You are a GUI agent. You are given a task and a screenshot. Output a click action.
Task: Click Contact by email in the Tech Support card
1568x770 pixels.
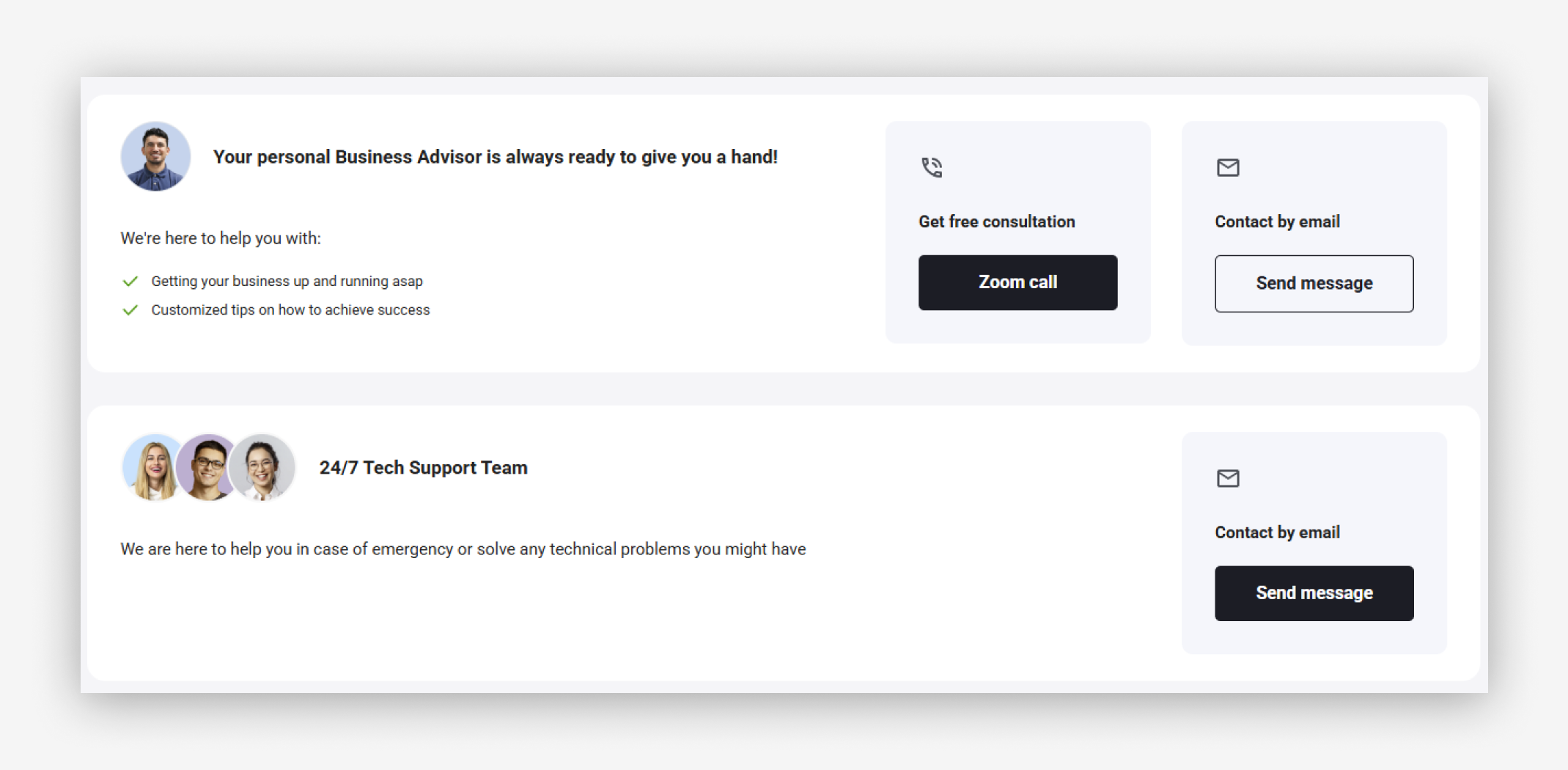coord(1277,532)
